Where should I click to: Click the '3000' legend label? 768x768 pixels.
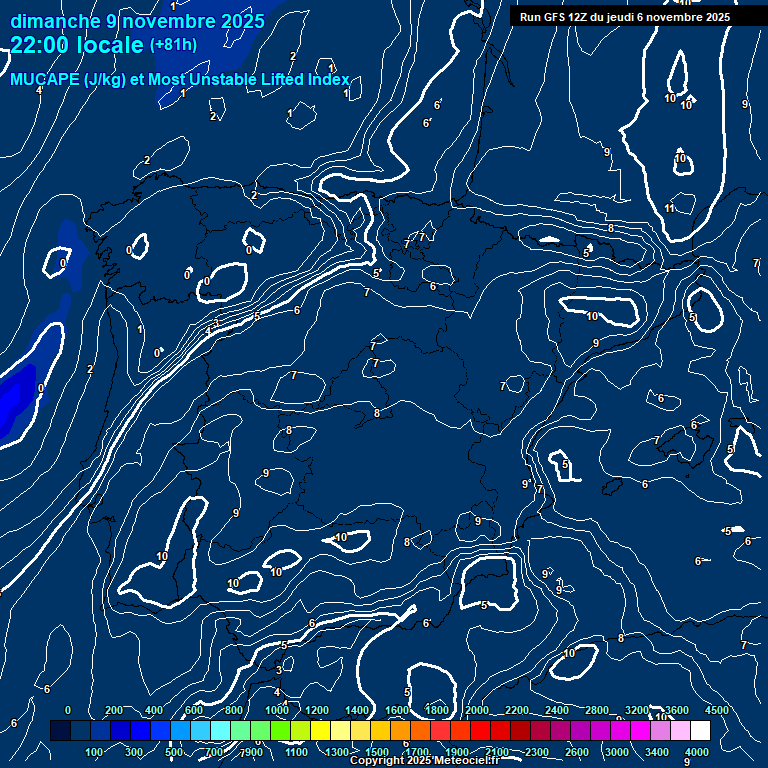[617, 752]
